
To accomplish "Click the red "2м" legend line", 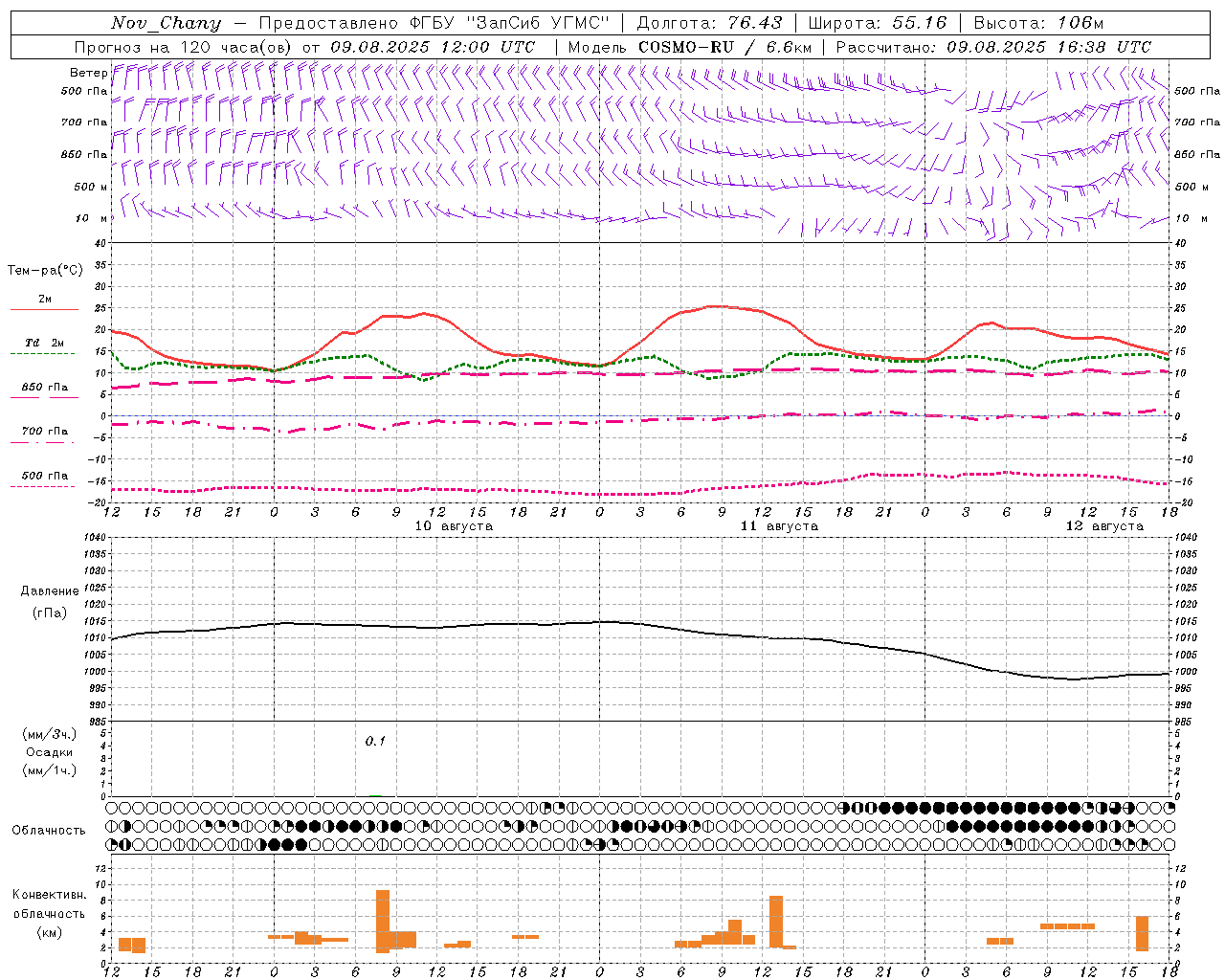I will [x=44, y=309].
